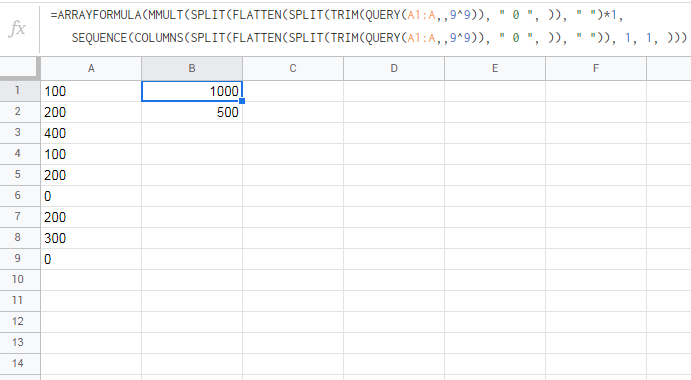
Task: Click cell A8 containing 300
Action: (x=91, y=238)
